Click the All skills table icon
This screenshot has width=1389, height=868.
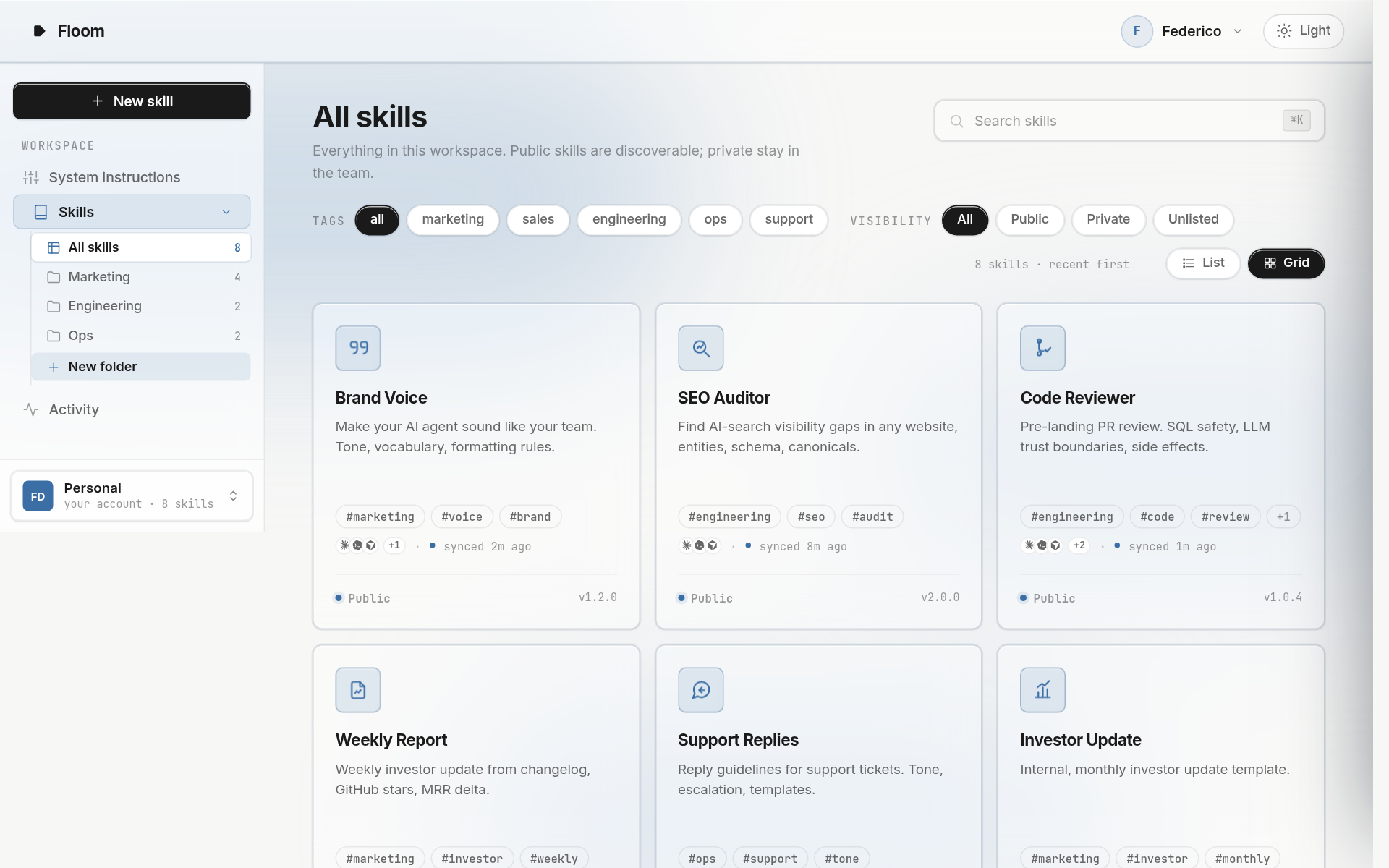54,247
